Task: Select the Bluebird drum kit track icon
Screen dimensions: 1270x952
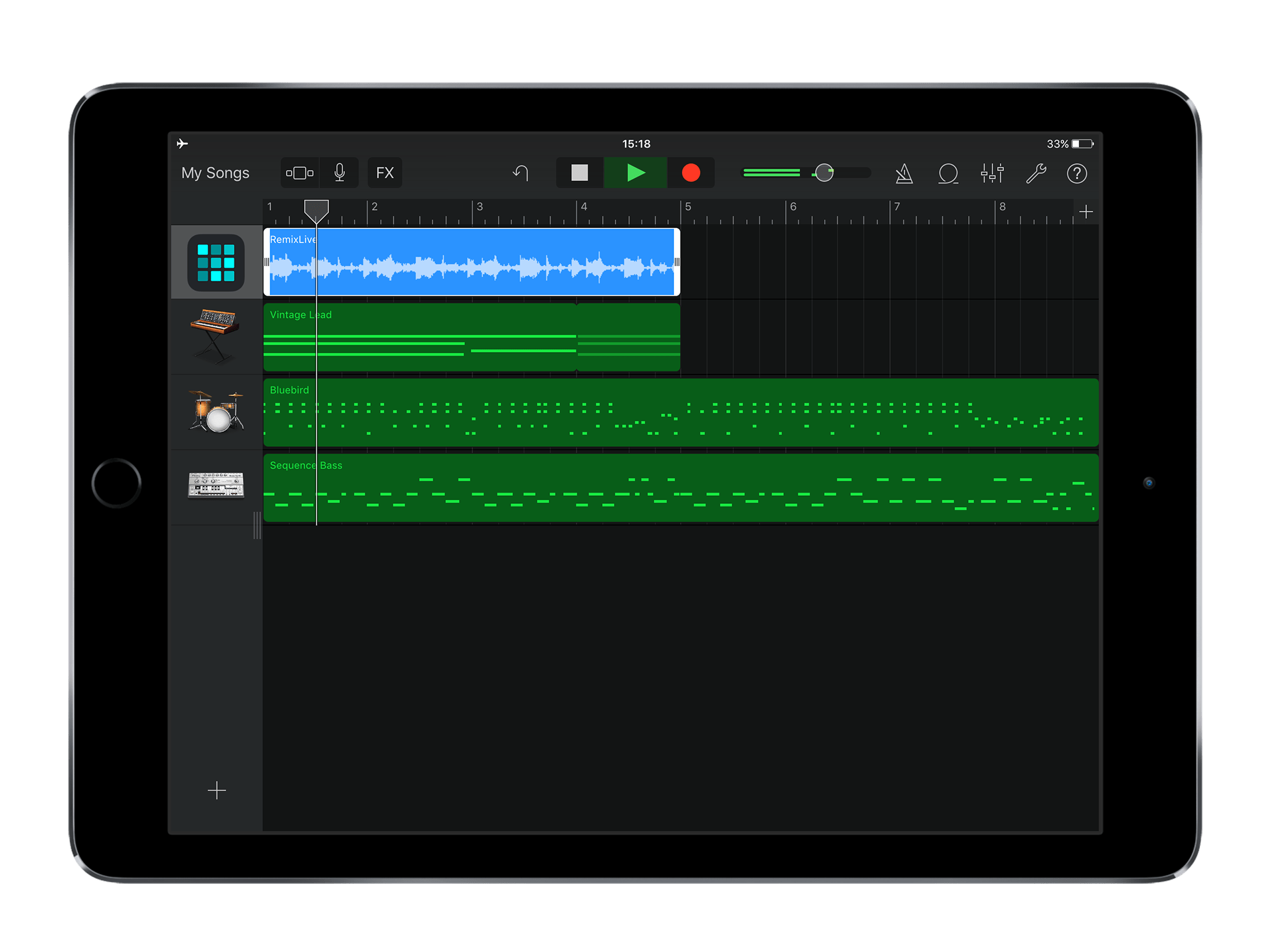Action: 216,412
